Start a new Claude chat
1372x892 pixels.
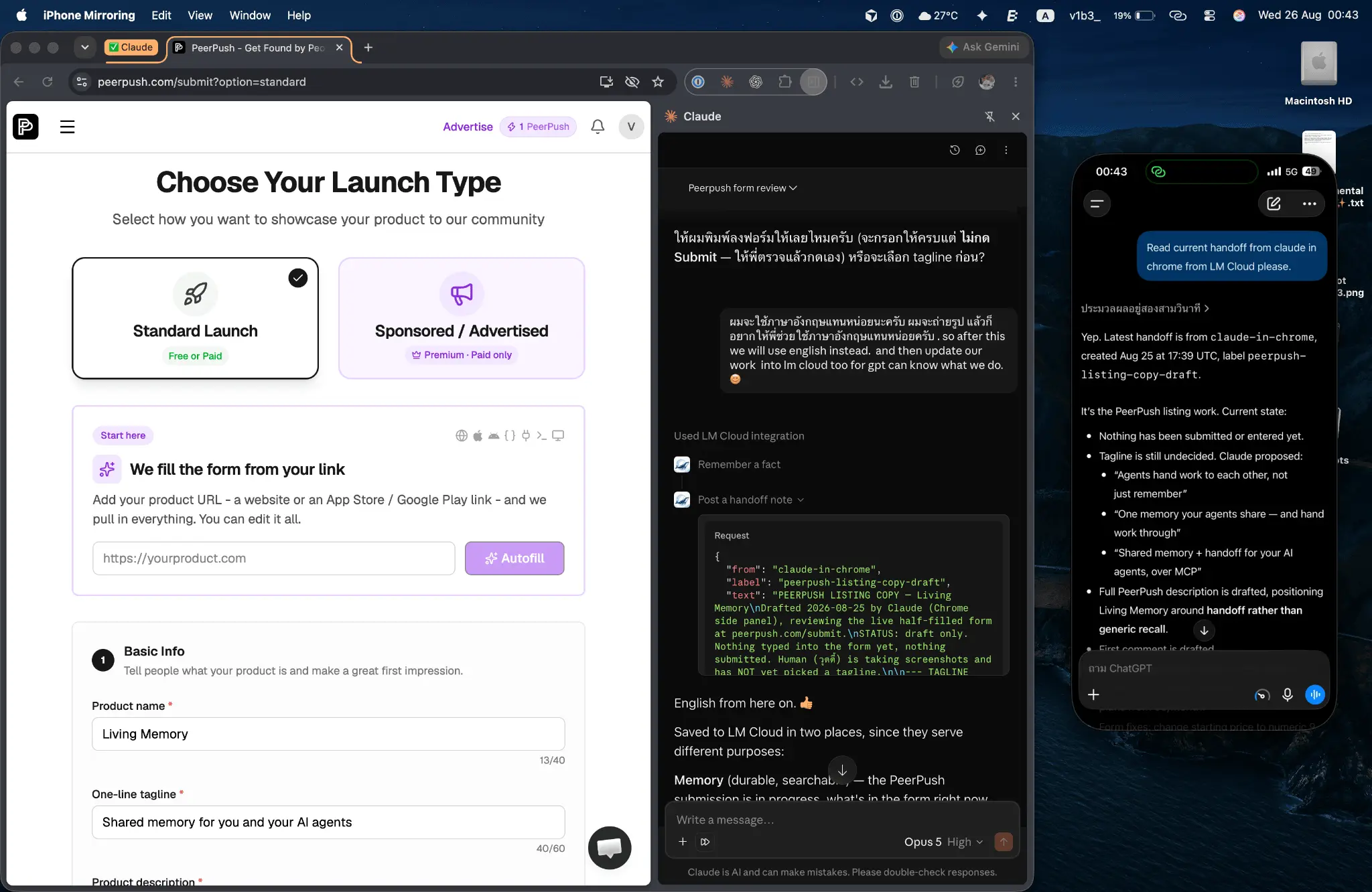[980, 150]
